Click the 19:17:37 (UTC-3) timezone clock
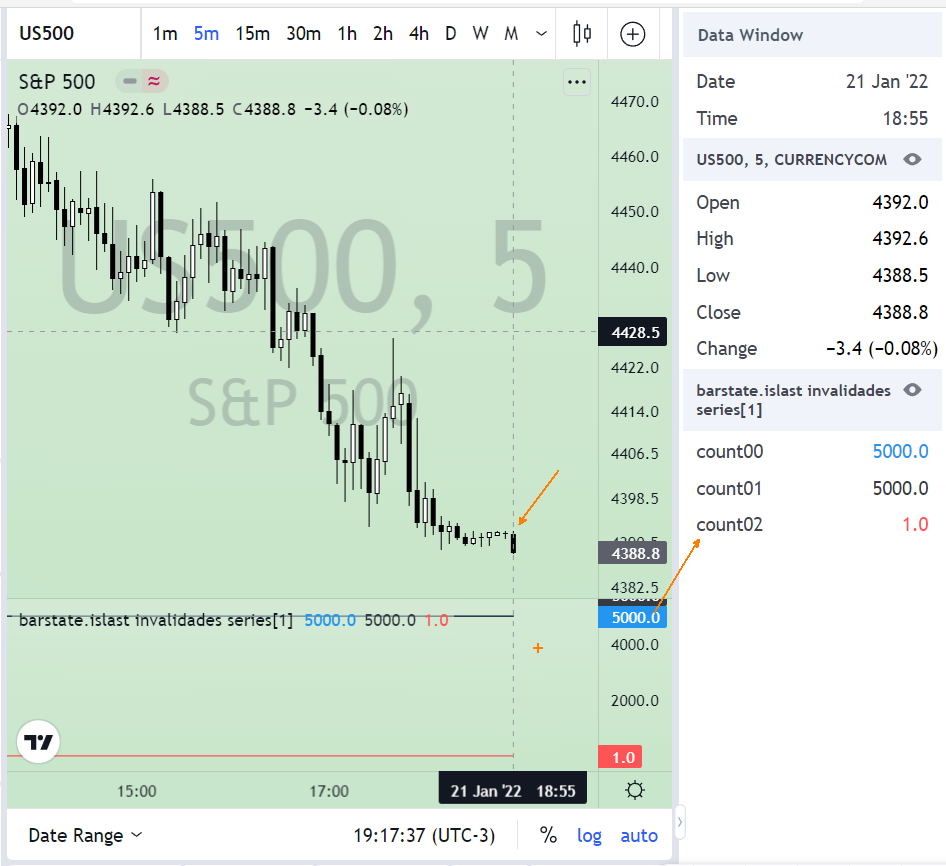The width and height of the screenshot is (946, 866). (424, 835)
